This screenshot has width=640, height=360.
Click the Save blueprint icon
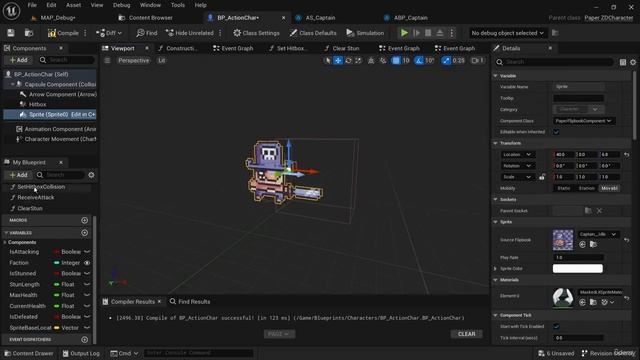click(x=11, y=33)
